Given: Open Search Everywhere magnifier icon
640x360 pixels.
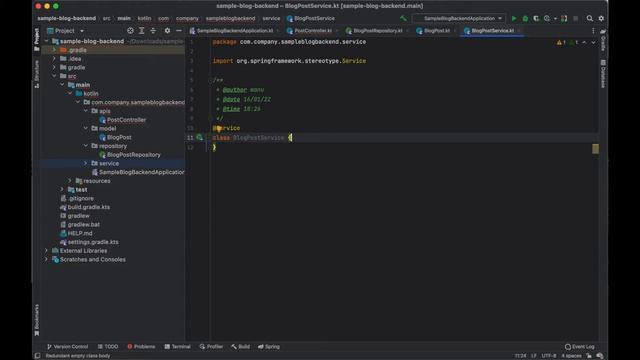Looking at the screenshot, I should (x=589, y=18).
